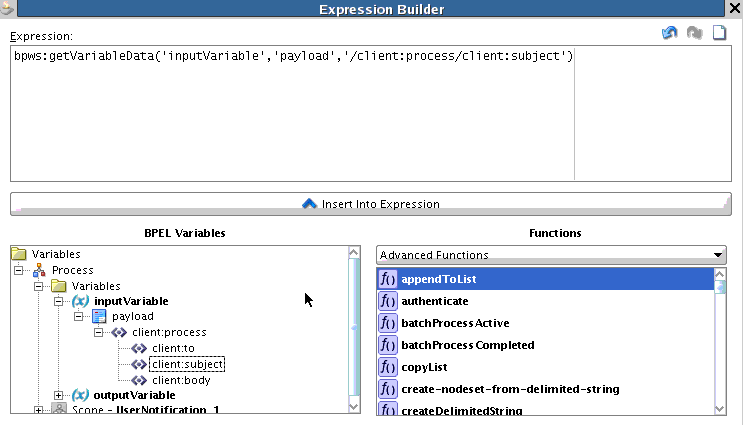Viewport: 743px width, 425px height.
Task: Collapse the payload tree node
Action: coord(78,316)
